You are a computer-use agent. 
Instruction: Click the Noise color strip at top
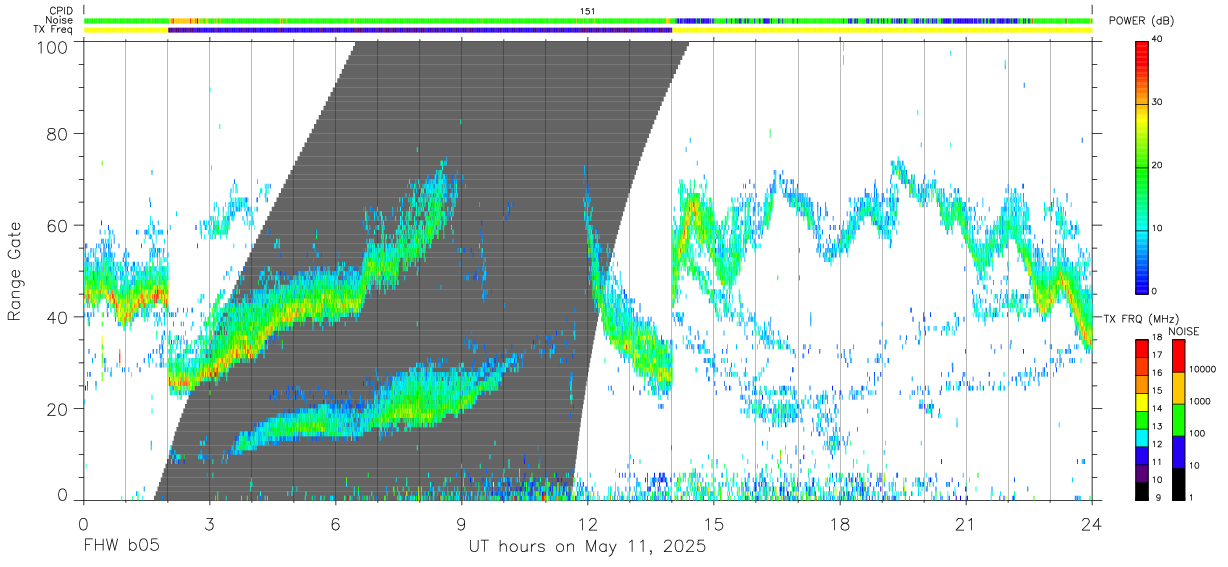click(x=588, y=20)
